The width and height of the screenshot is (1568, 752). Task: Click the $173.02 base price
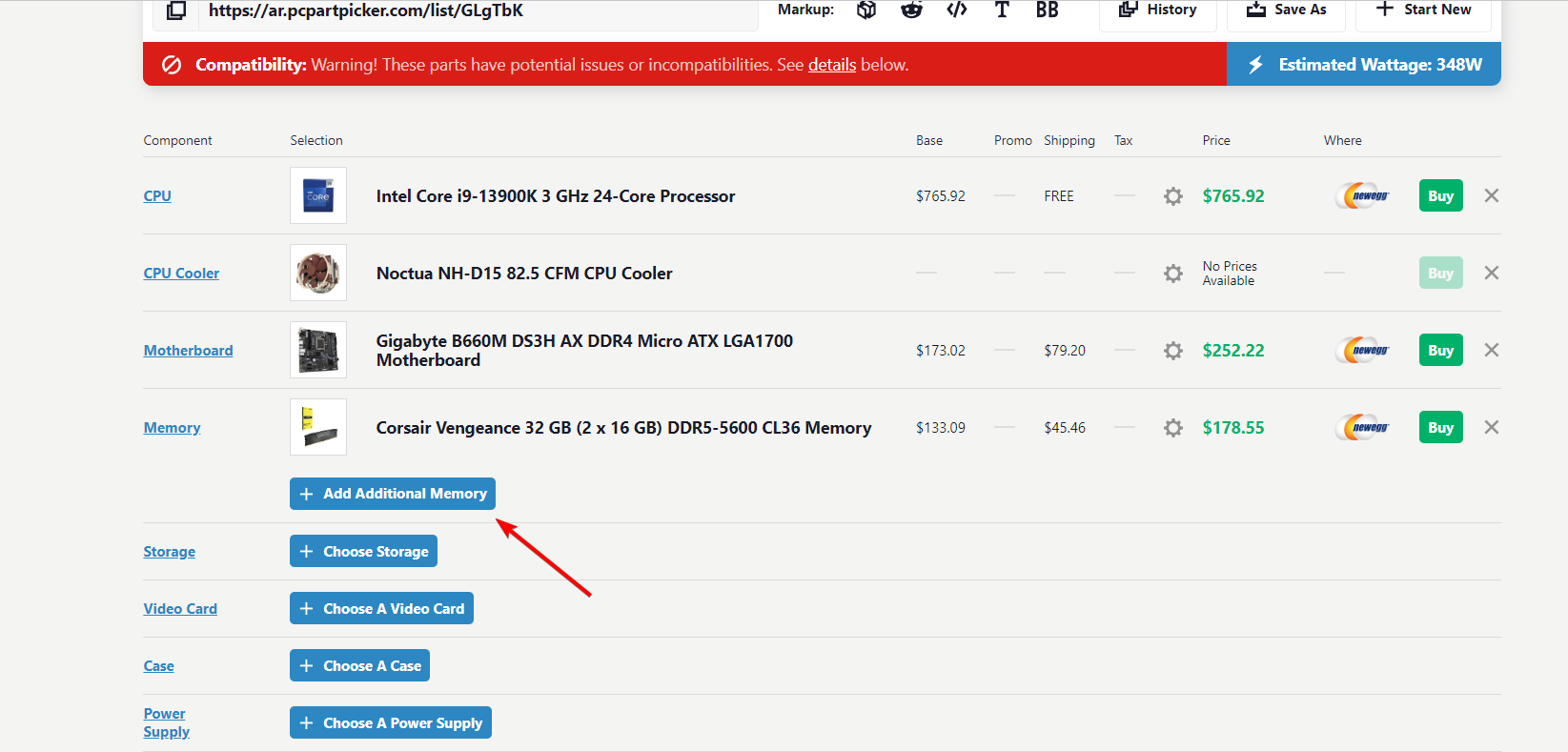click(941, 351)
